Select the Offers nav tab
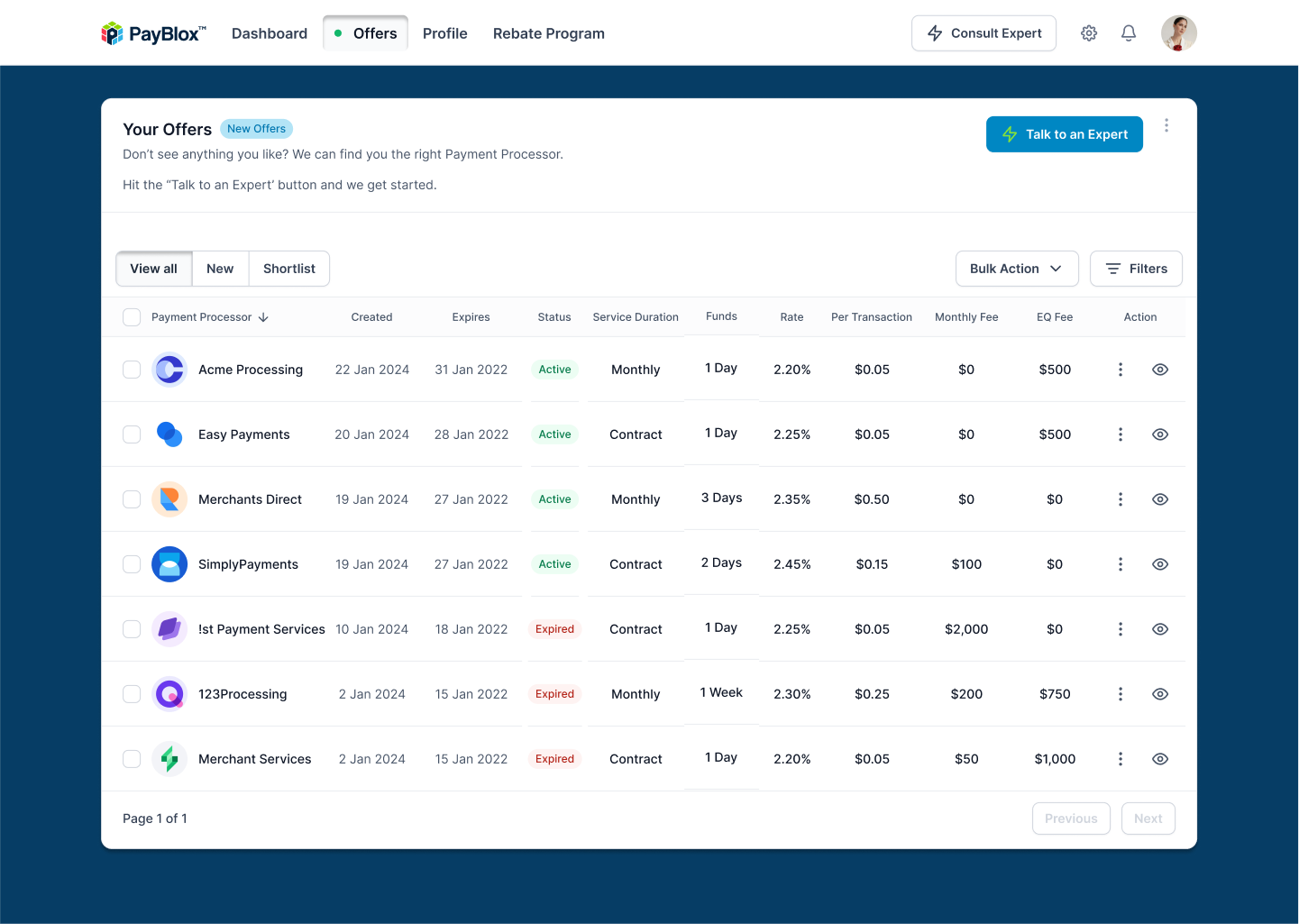The width and height of the screenshot is (1299, 924). pyautogui.click(x=365, y=33)
